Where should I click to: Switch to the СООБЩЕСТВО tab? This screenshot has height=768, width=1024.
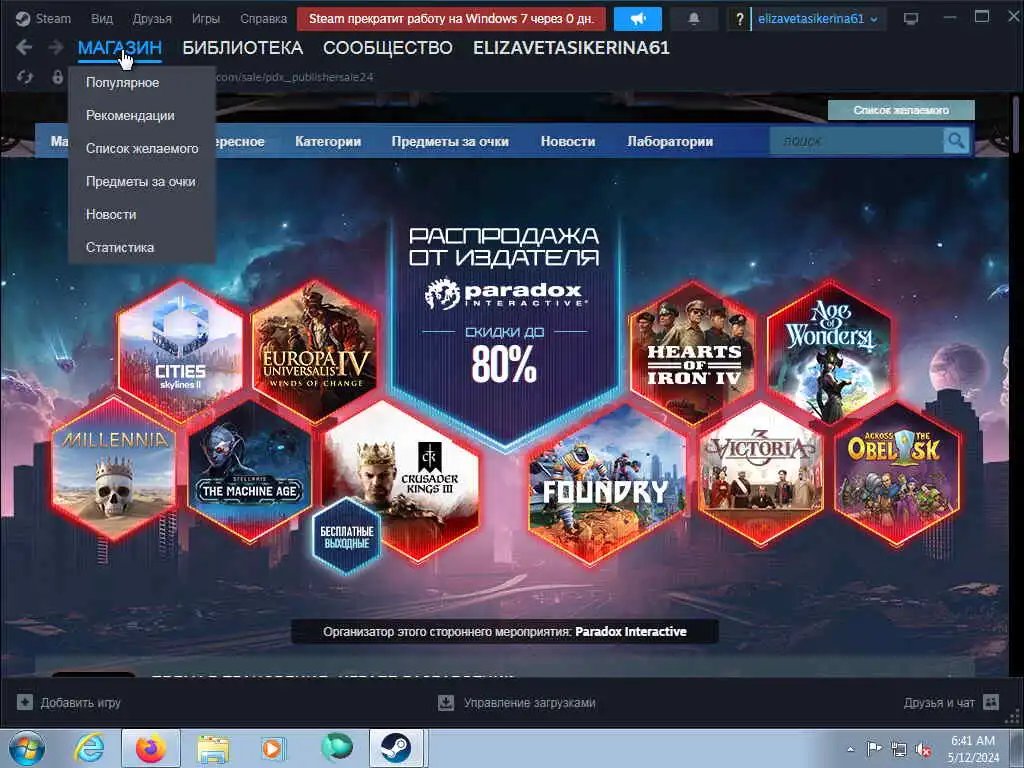click(x=387, y=48)
